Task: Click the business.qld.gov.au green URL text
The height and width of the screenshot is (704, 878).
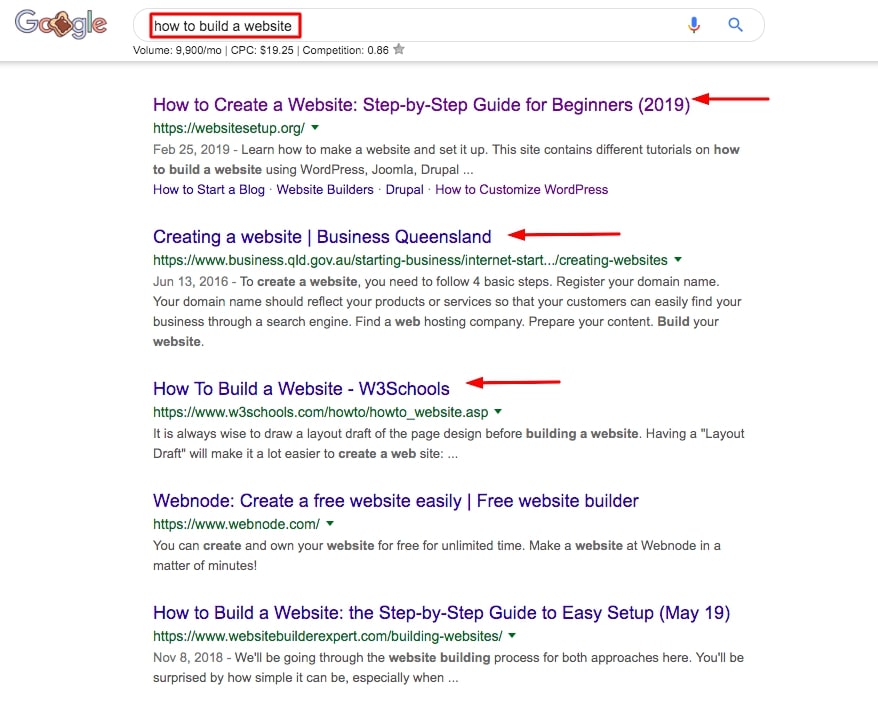Action: click(410, 260)
